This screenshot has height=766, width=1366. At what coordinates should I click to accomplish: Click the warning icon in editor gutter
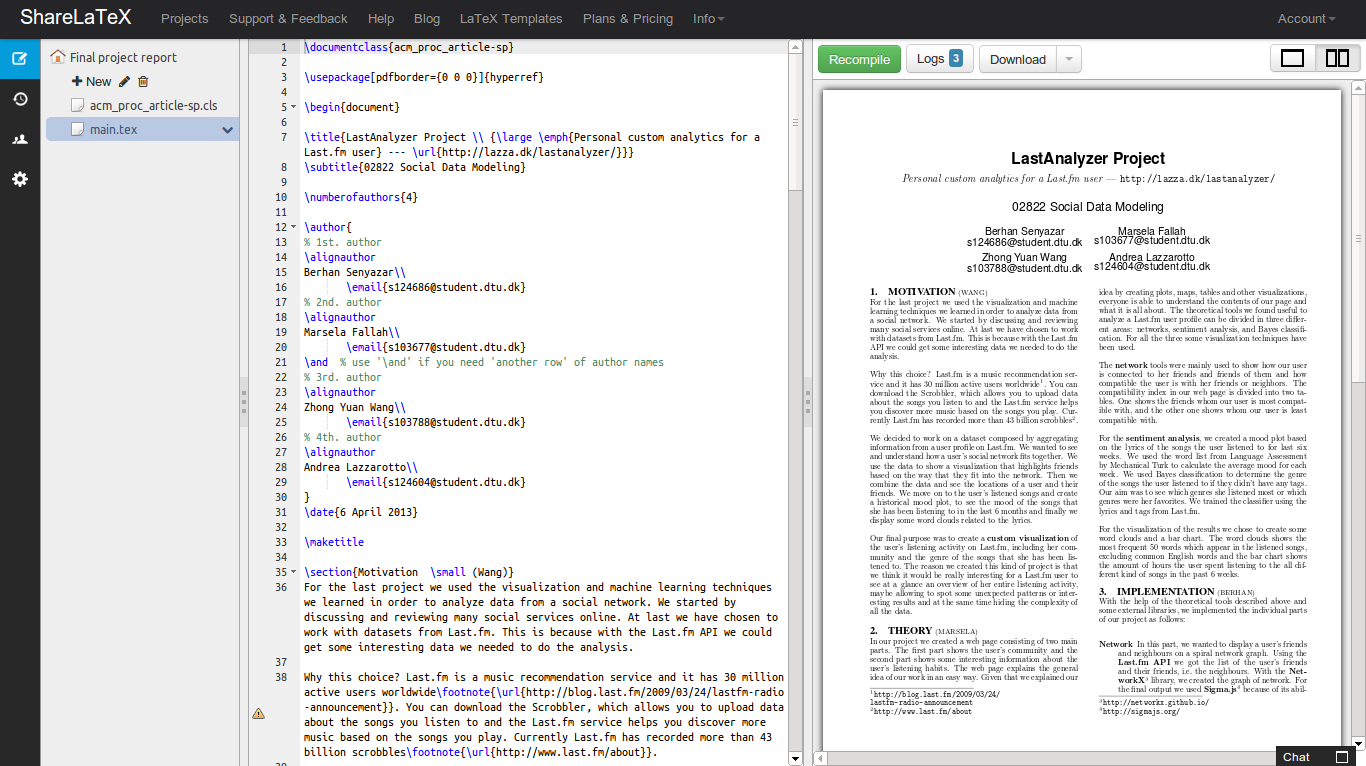(x=258, y=713)
